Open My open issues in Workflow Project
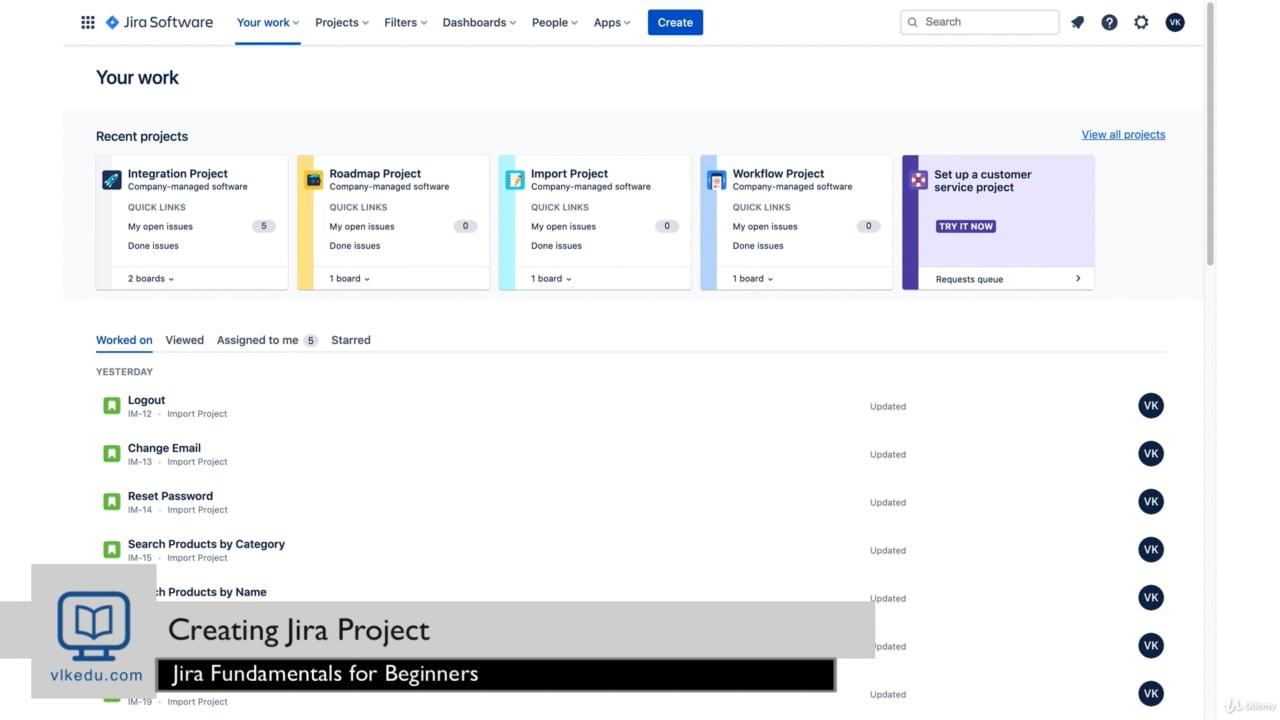Viewport: 1280px width, 720px height. click(765, 227)
